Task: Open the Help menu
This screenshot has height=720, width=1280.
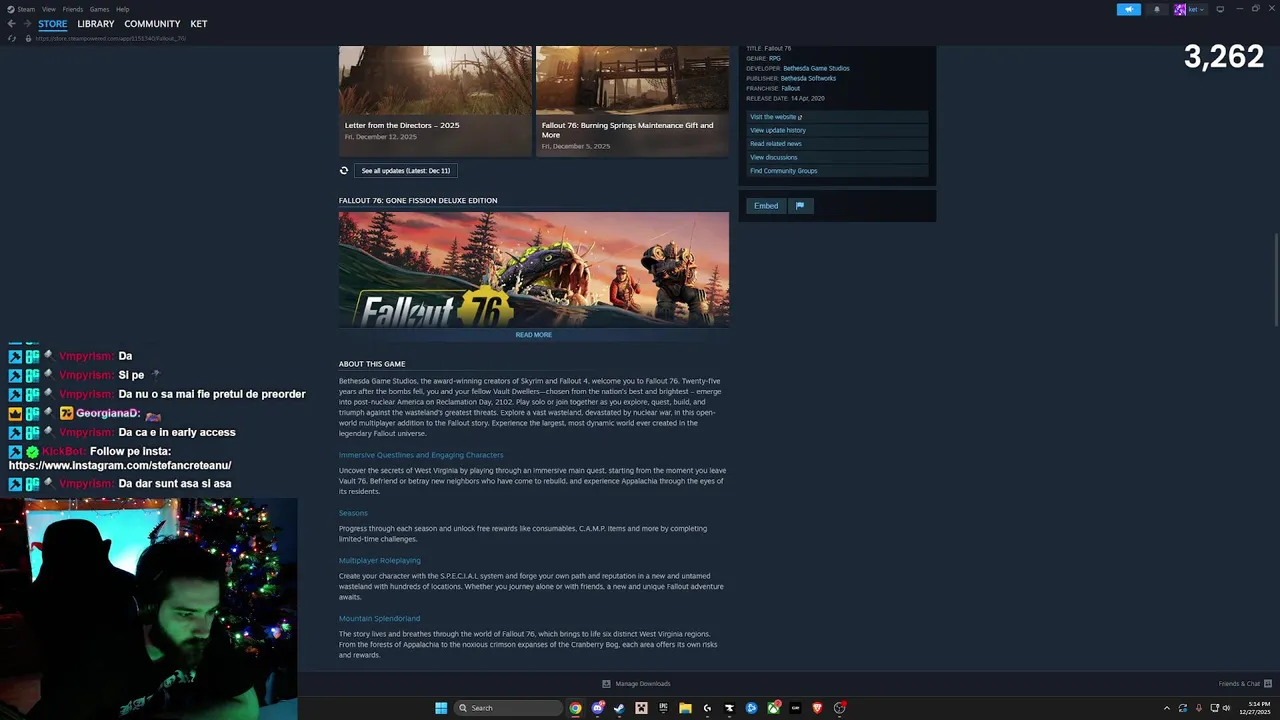Action: coord(122,9)
